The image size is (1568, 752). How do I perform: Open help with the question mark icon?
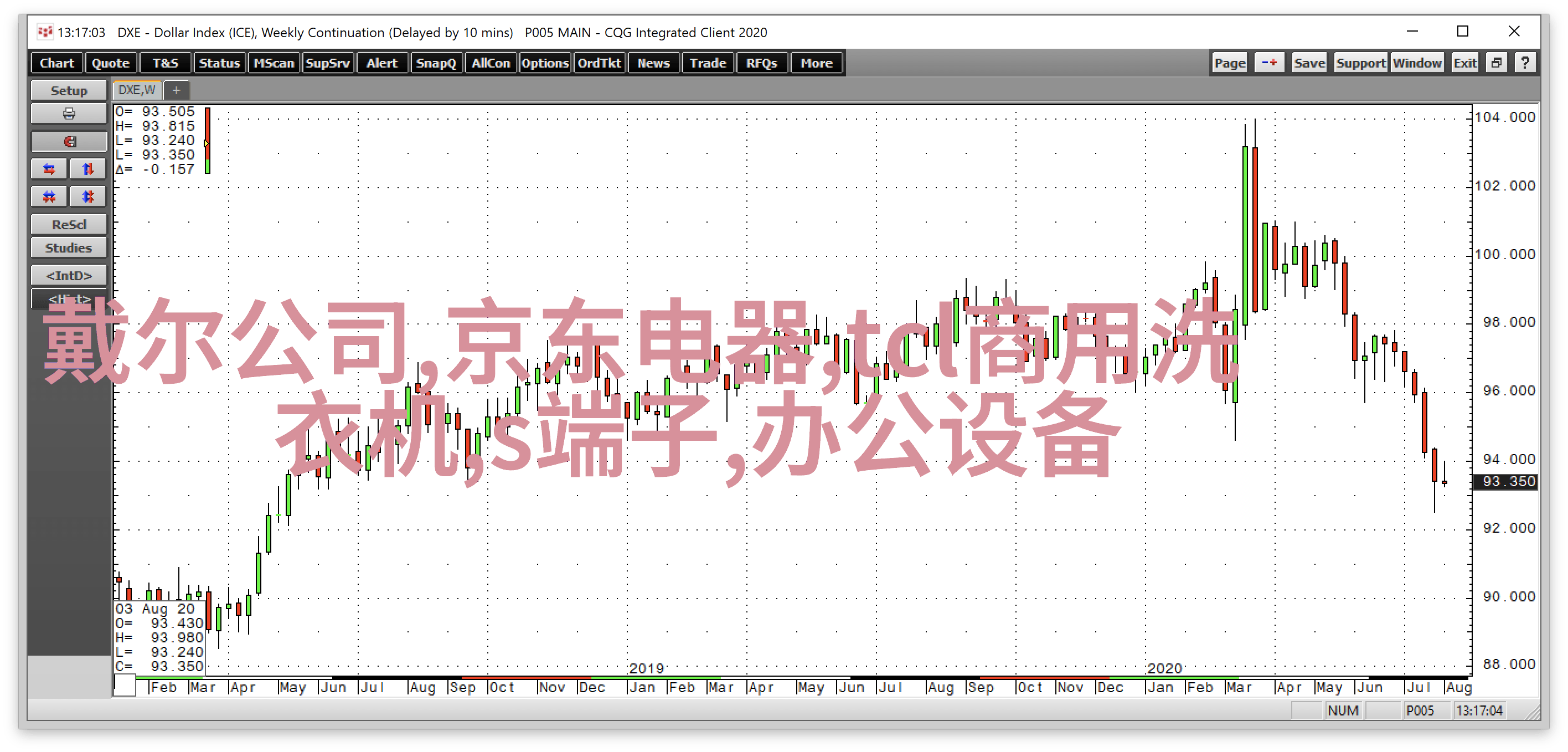1525,63
